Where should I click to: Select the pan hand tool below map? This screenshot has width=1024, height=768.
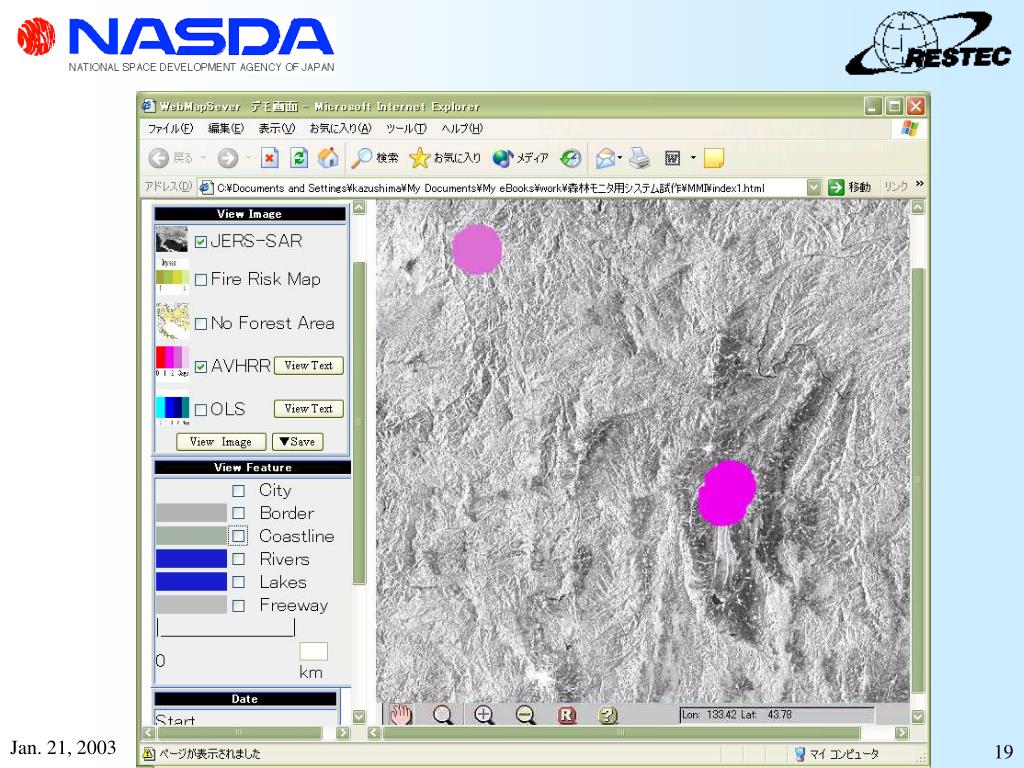click(401, 714)
